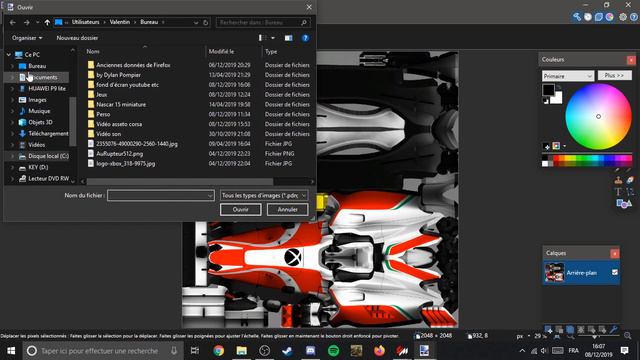Image resolution: width=640 pixels, height=360 pixels.
Task: Click the zoom magnifier icon in status bar
Action: point(627,336)
